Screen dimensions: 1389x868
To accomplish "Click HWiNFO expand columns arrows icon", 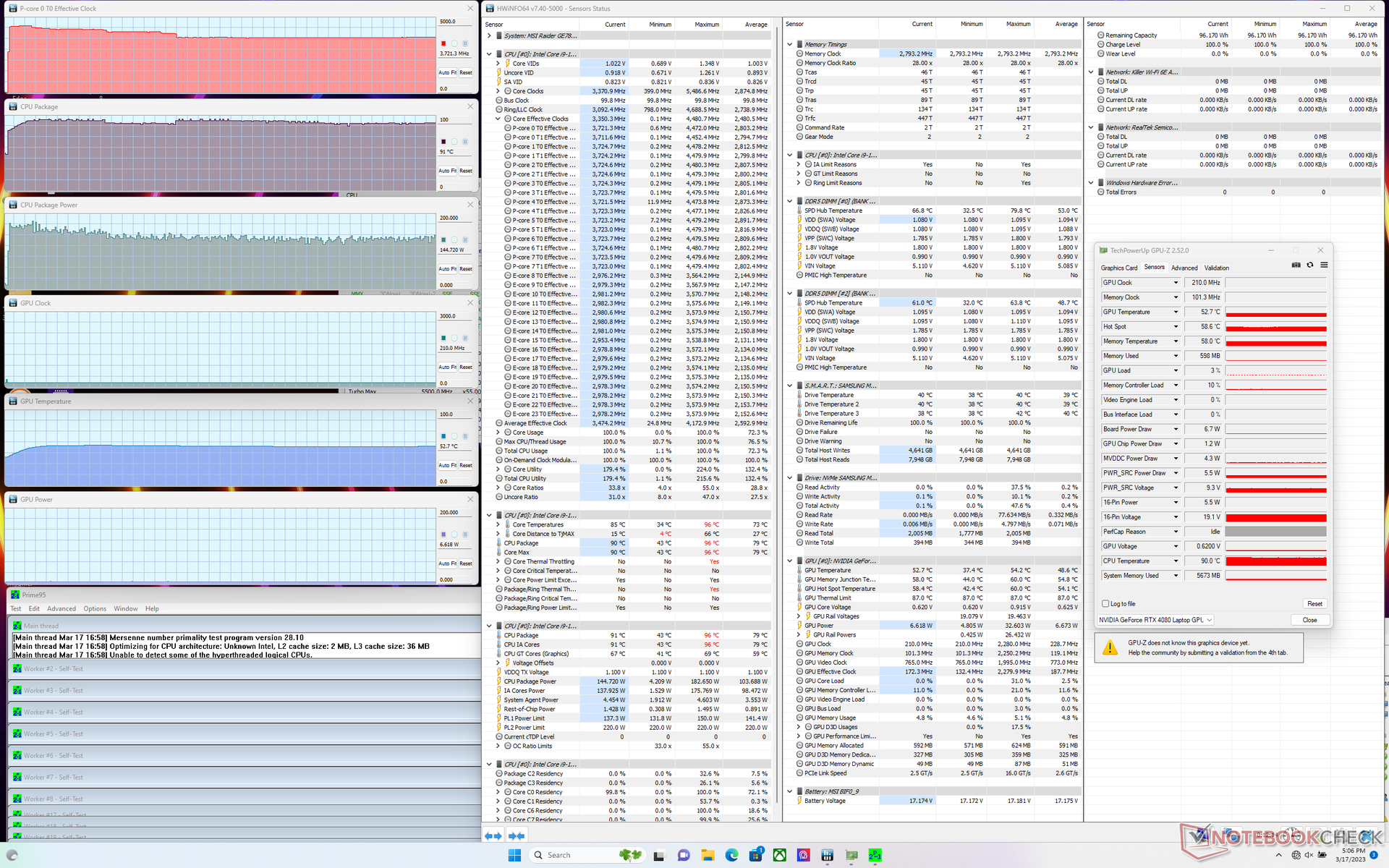I will (x=493, y=836).
